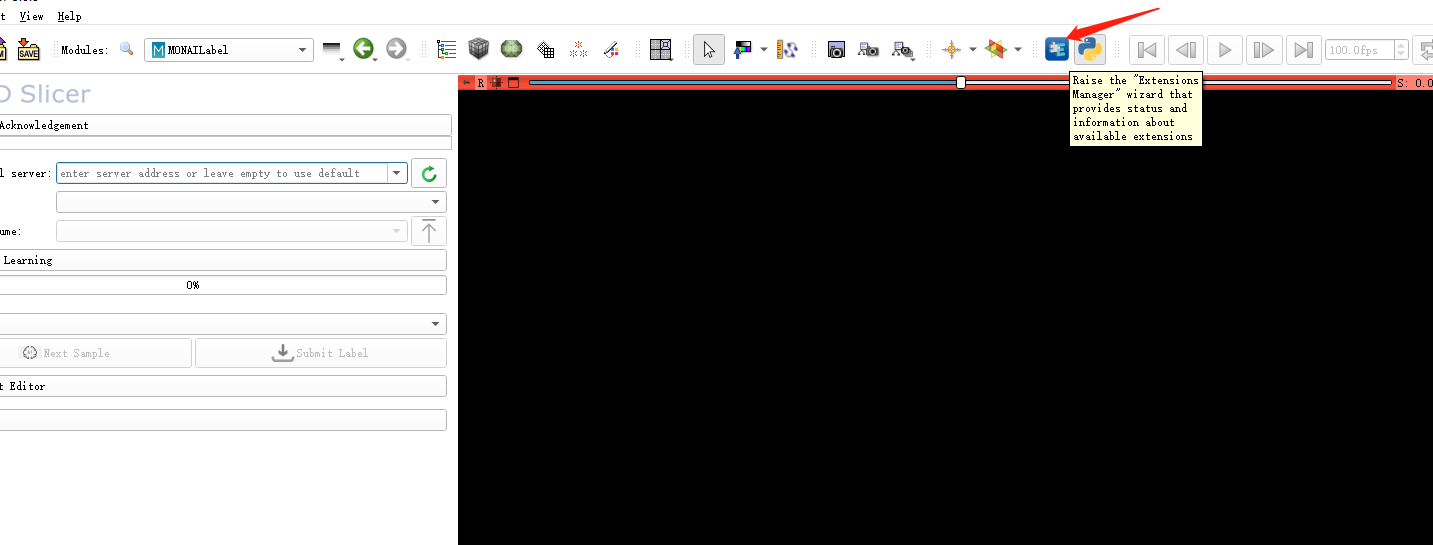Click the restore scene views icon
1433x545 pixels.
[x=903, y=49]
